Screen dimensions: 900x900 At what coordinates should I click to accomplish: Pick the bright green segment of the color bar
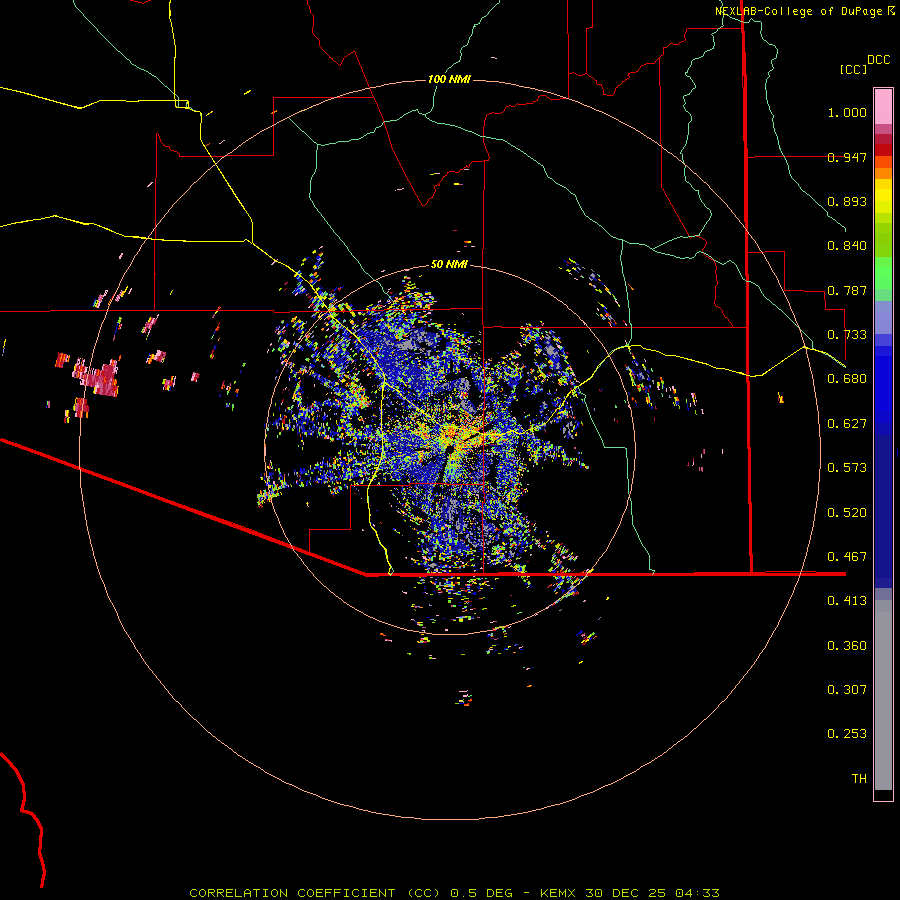883,273
